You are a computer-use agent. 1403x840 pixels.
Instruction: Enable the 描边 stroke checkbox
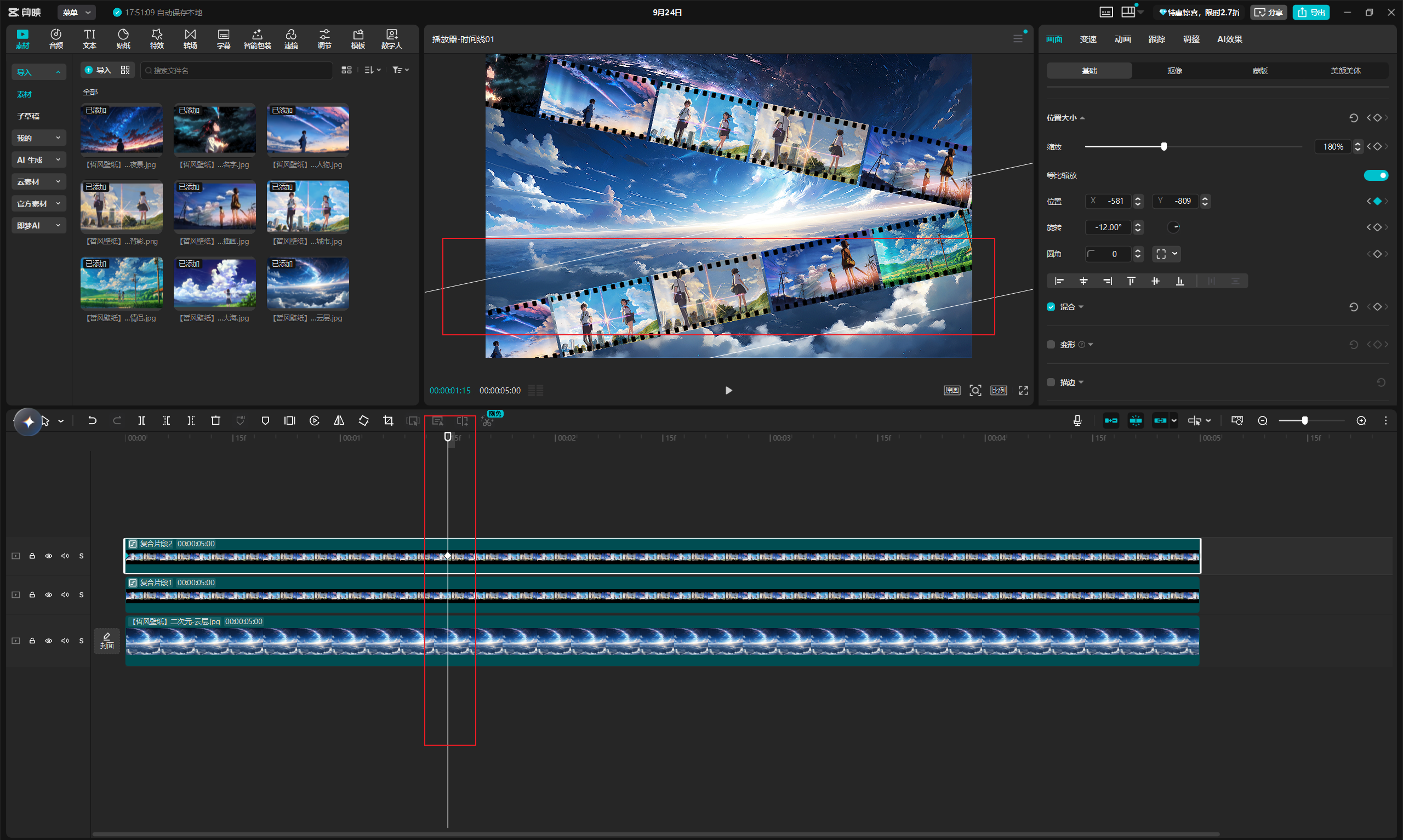1051,382
